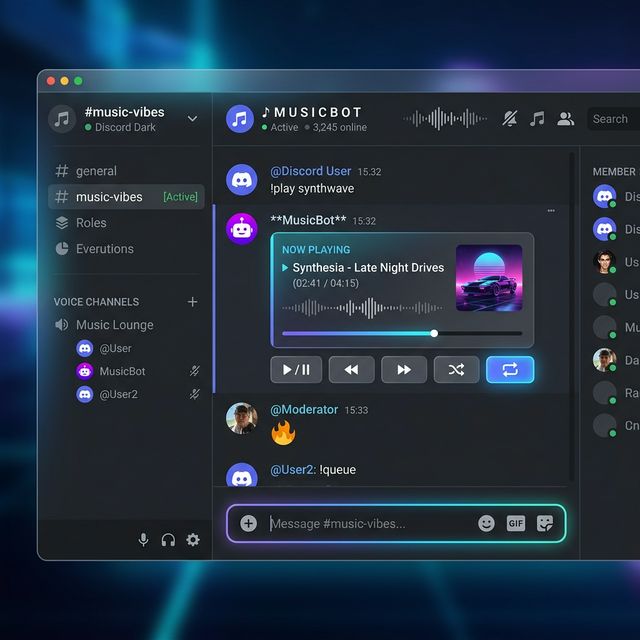Screen dimensions: 640x640
Task: Open the sticker picker icon
Action: [545, 523]
